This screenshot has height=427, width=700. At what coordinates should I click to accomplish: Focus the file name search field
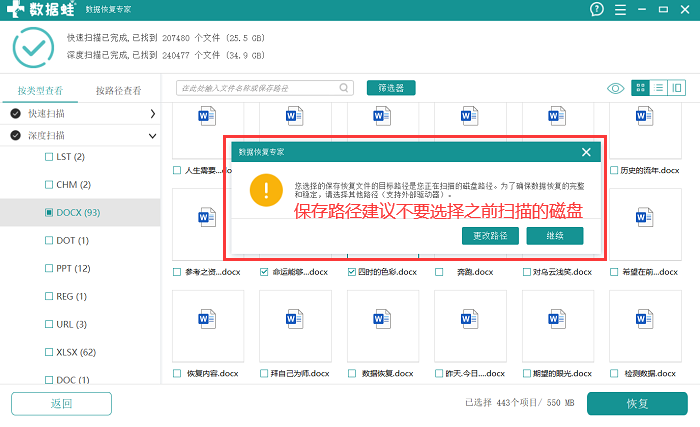point(259,88)
